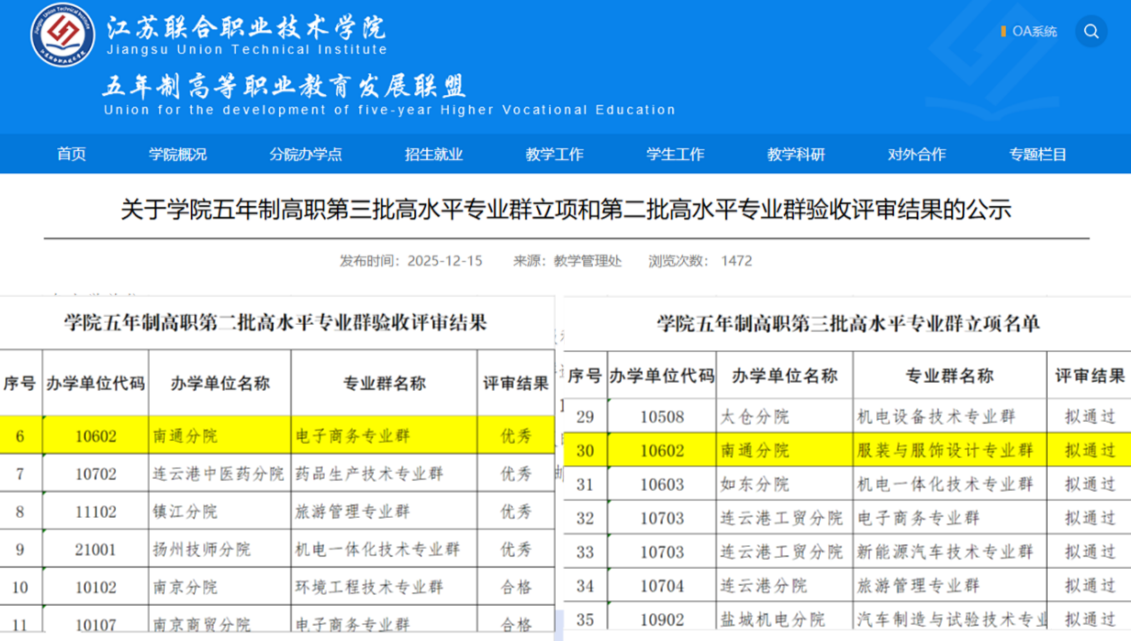Screen dimensions: 1131x641
Task: Click the 五年制高等职业教育发展联盟 banner text
Action: coord(285,86)
